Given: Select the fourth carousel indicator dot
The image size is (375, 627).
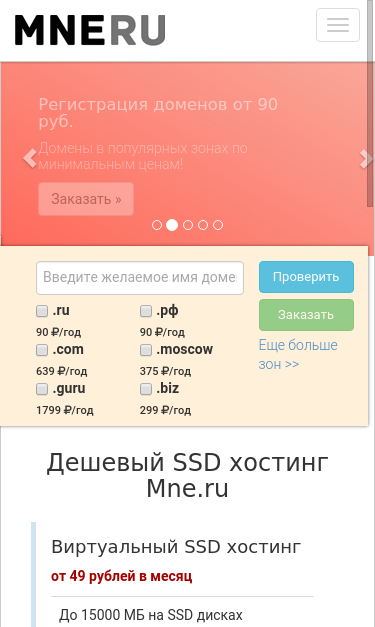Looking at the screenshot, I should 203,225.
